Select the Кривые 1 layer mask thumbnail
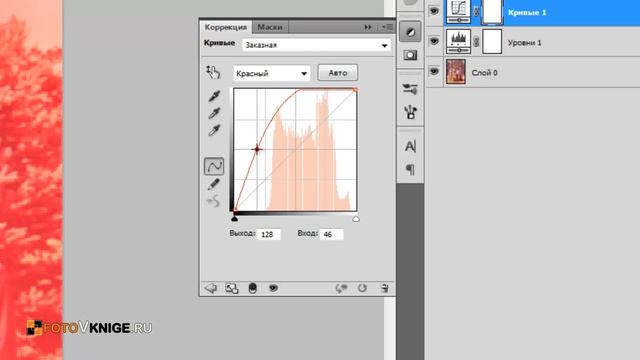 tap(492, 12)
